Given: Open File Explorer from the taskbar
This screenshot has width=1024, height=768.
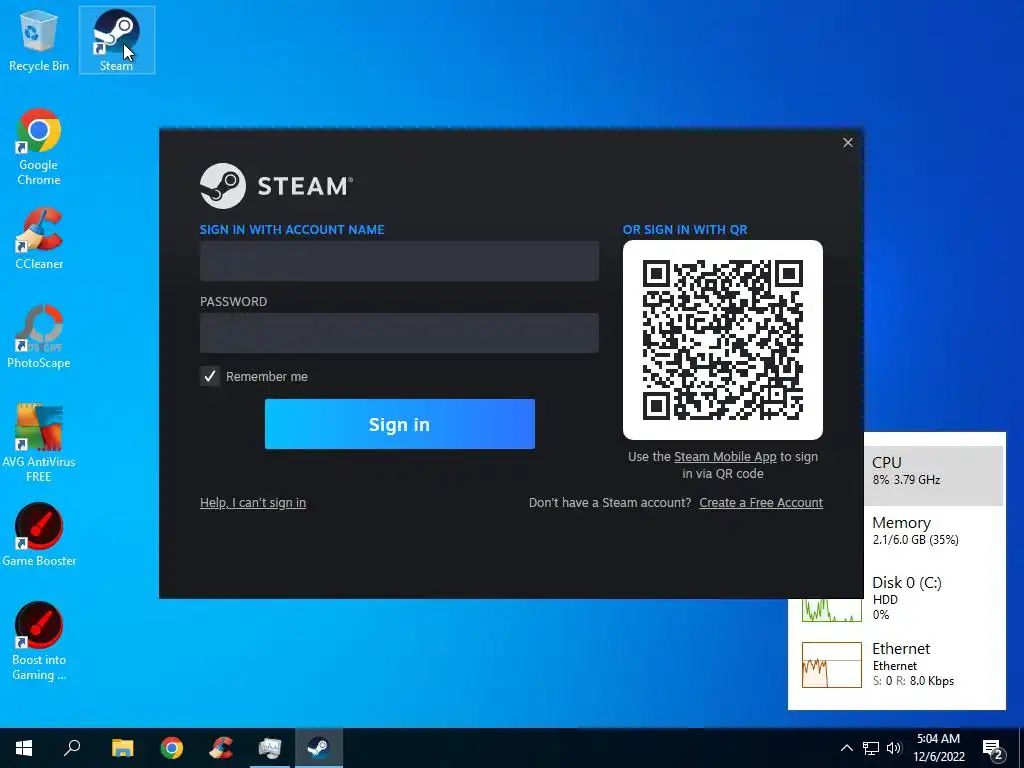Looking at the screenshot, I should coord(122,748).
